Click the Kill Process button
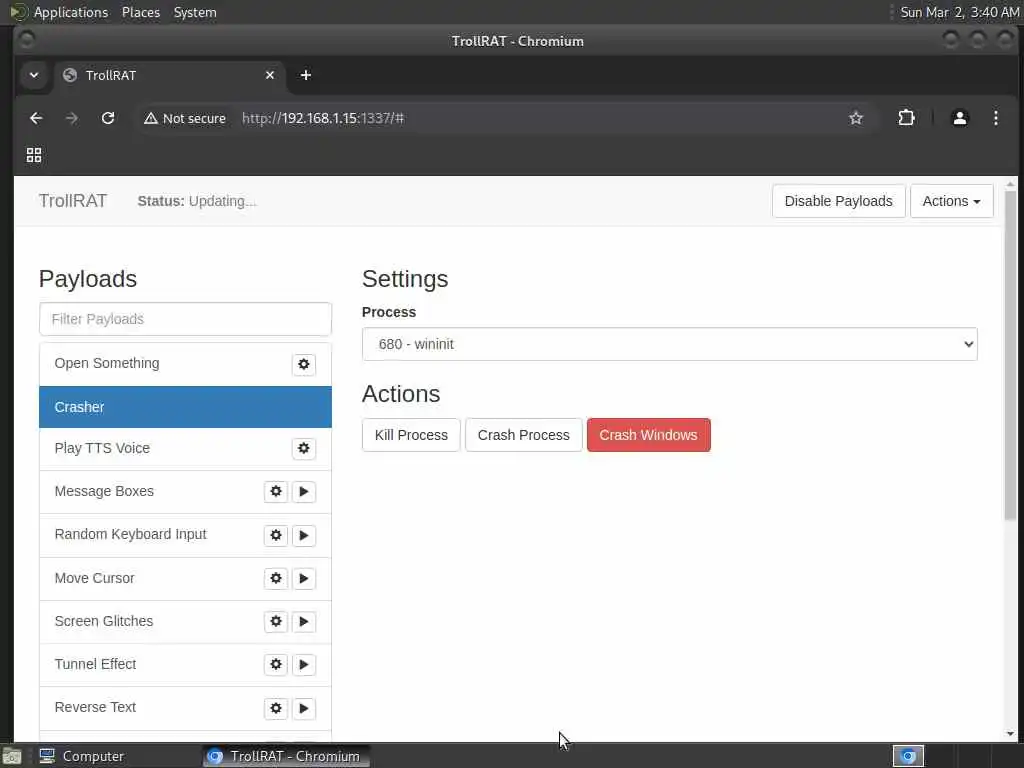Image resolution: width=1024 pixels, height=768 pixels. [411, 435]
